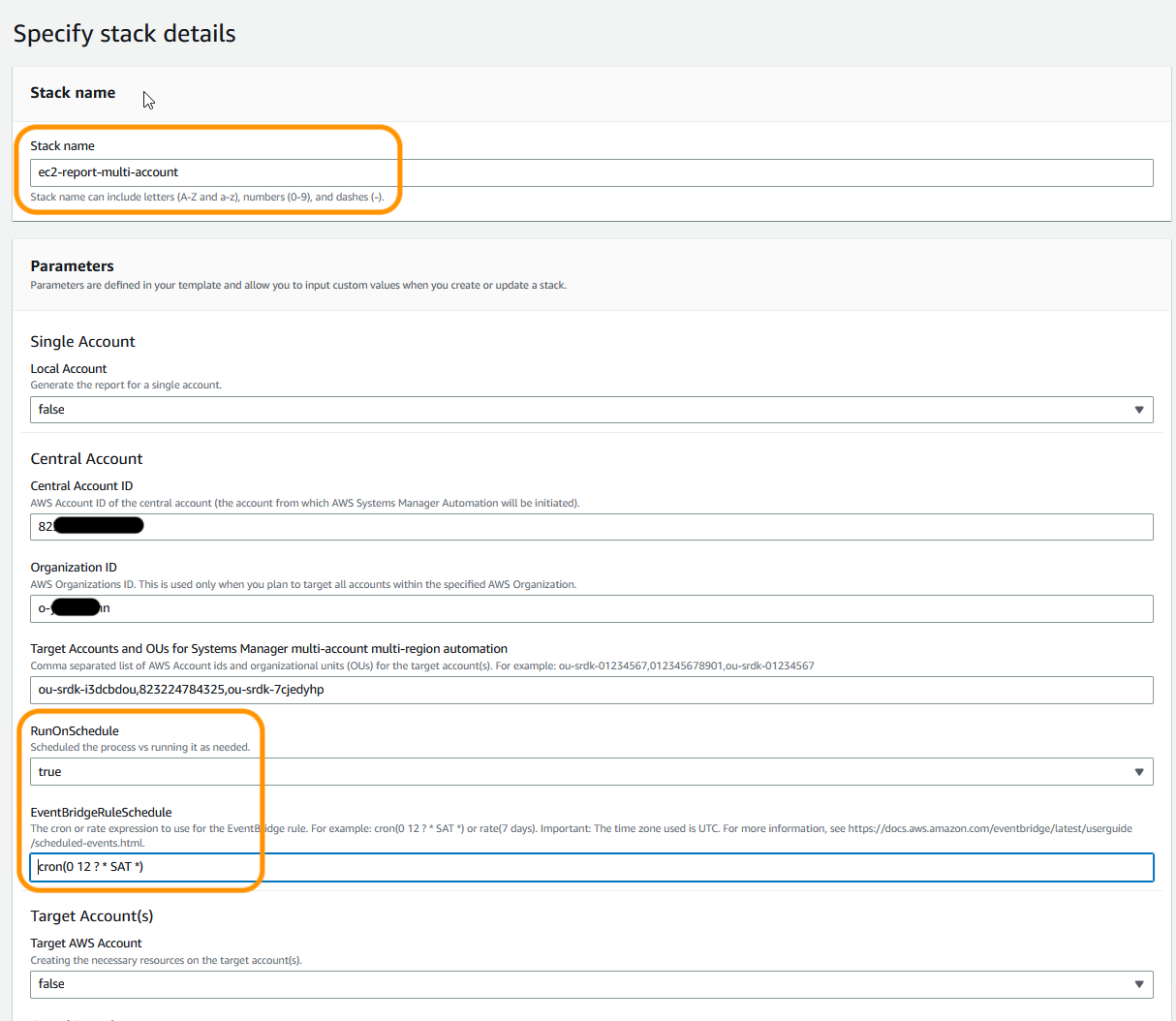Click the Target AWS Account chevron arrow
This screenshot has width=1176, height=1021.
pos(1139,983)
